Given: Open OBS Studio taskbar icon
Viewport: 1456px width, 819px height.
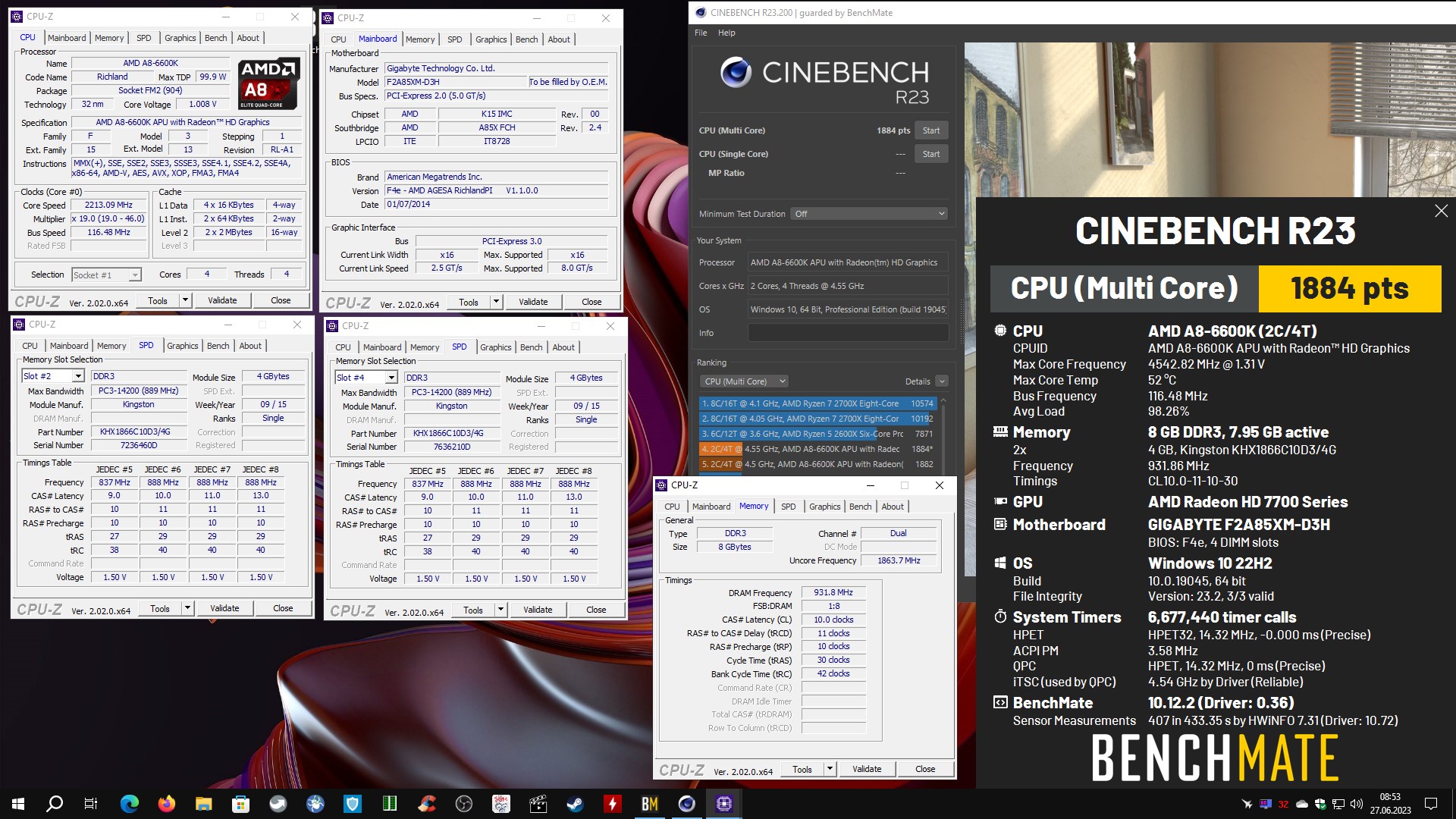Looking at the screenshot, I should tap(464, 804).
